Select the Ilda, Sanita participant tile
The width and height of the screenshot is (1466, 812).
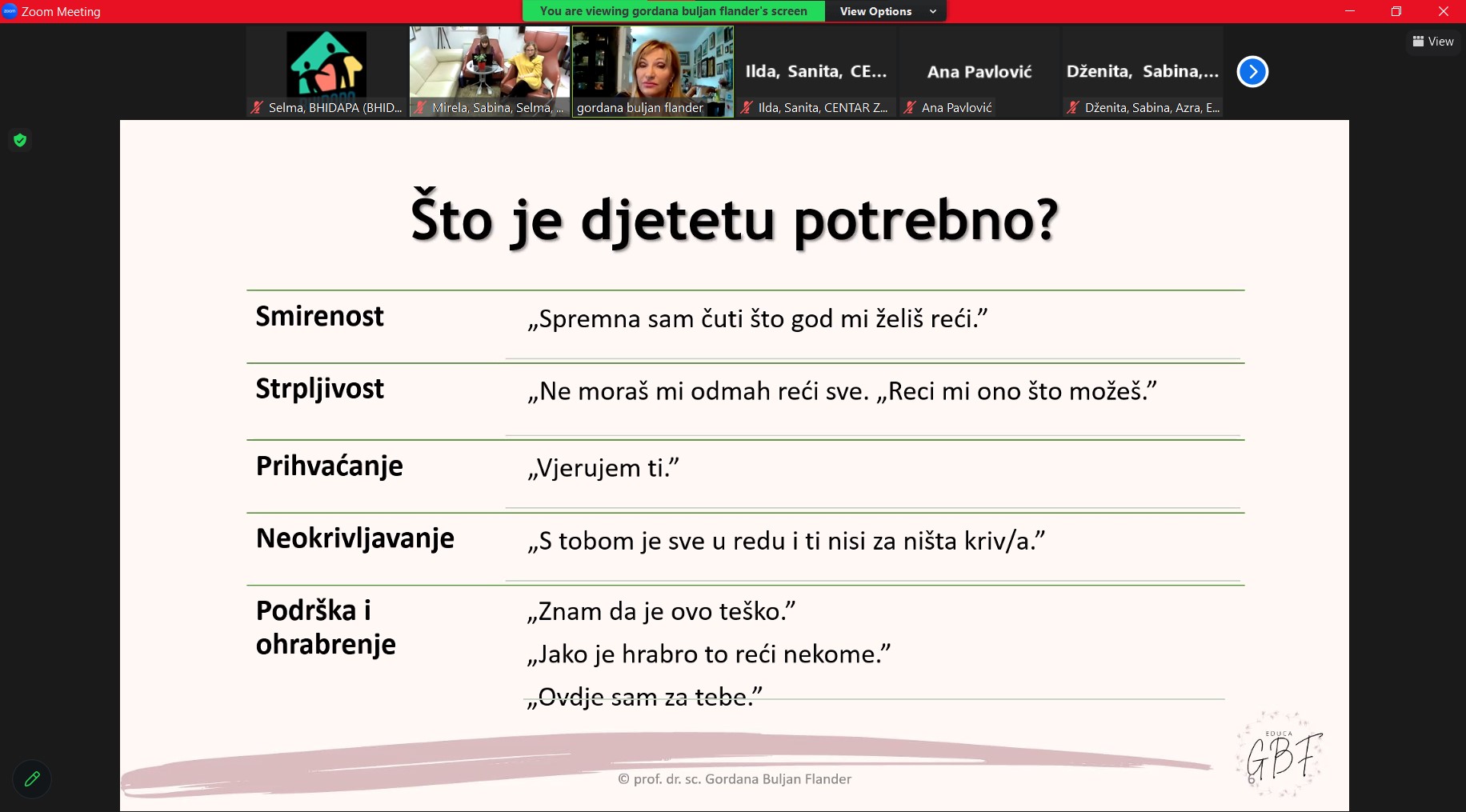(x=816, y=72)
